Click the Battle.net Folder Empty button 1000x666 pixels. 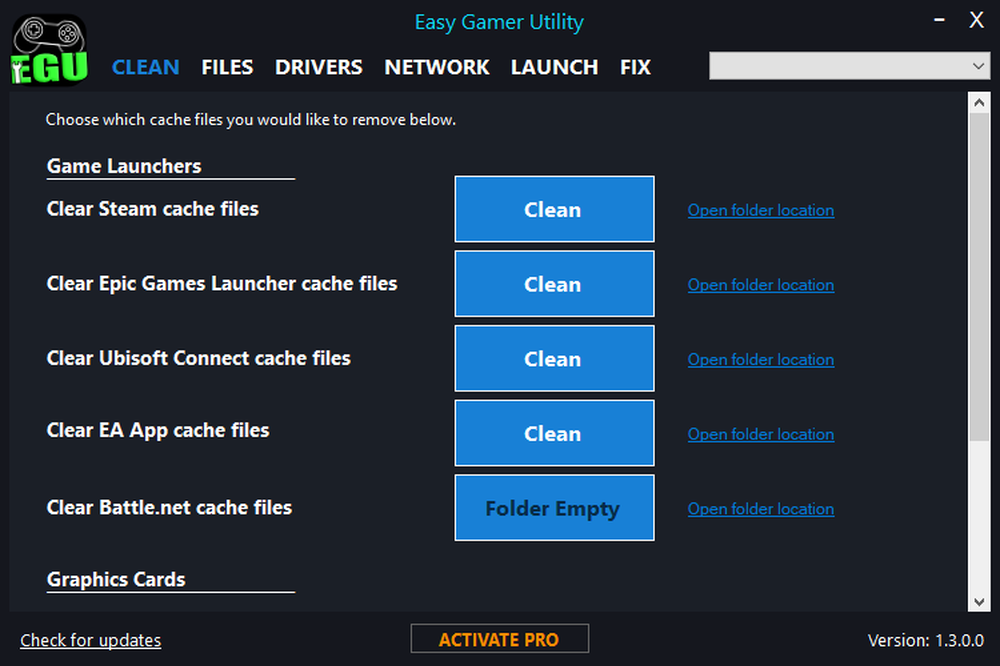coord(554,508)
